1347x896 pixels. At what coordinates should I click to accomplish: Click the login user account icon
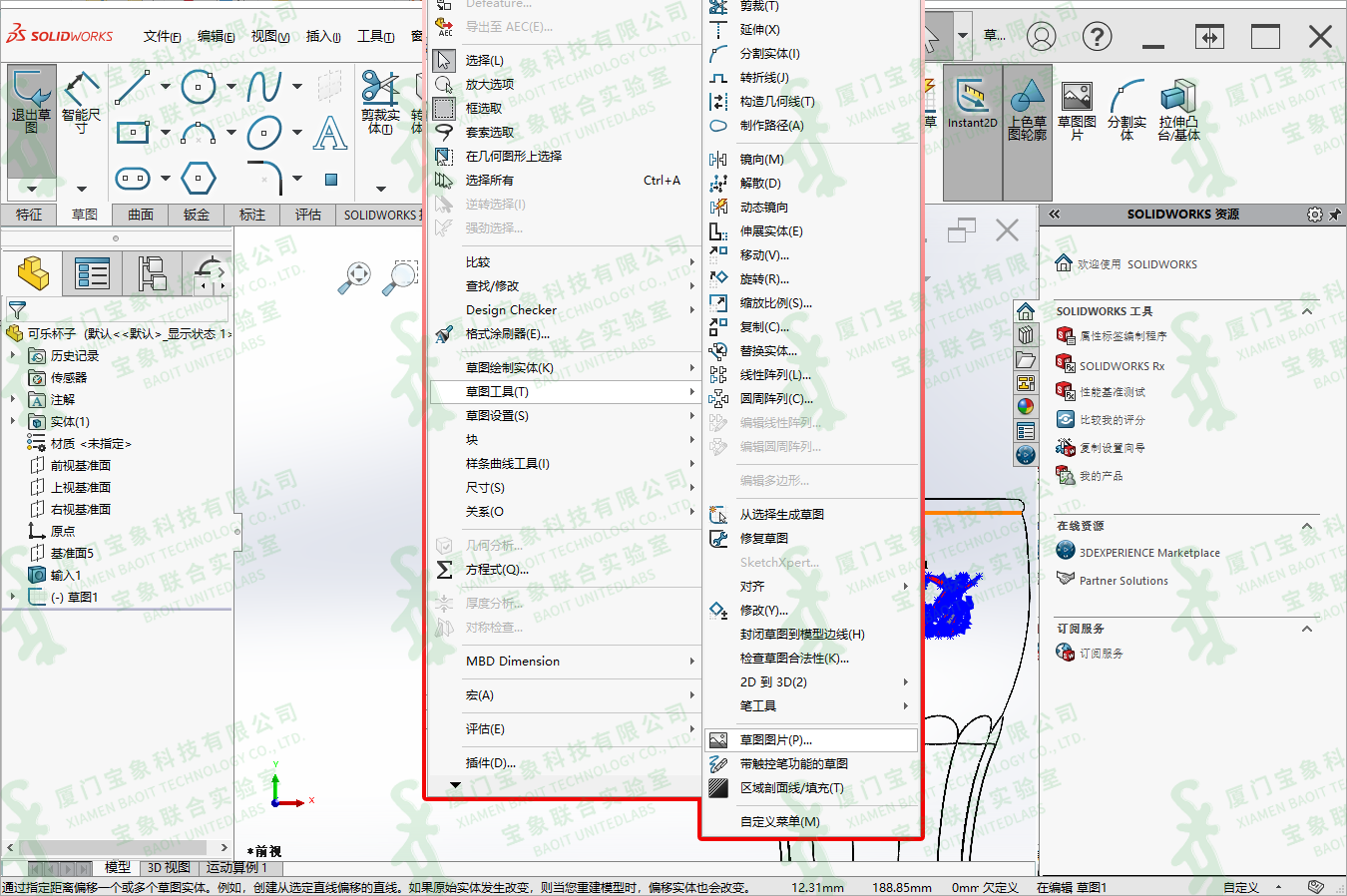click(x=1041, y=37)
